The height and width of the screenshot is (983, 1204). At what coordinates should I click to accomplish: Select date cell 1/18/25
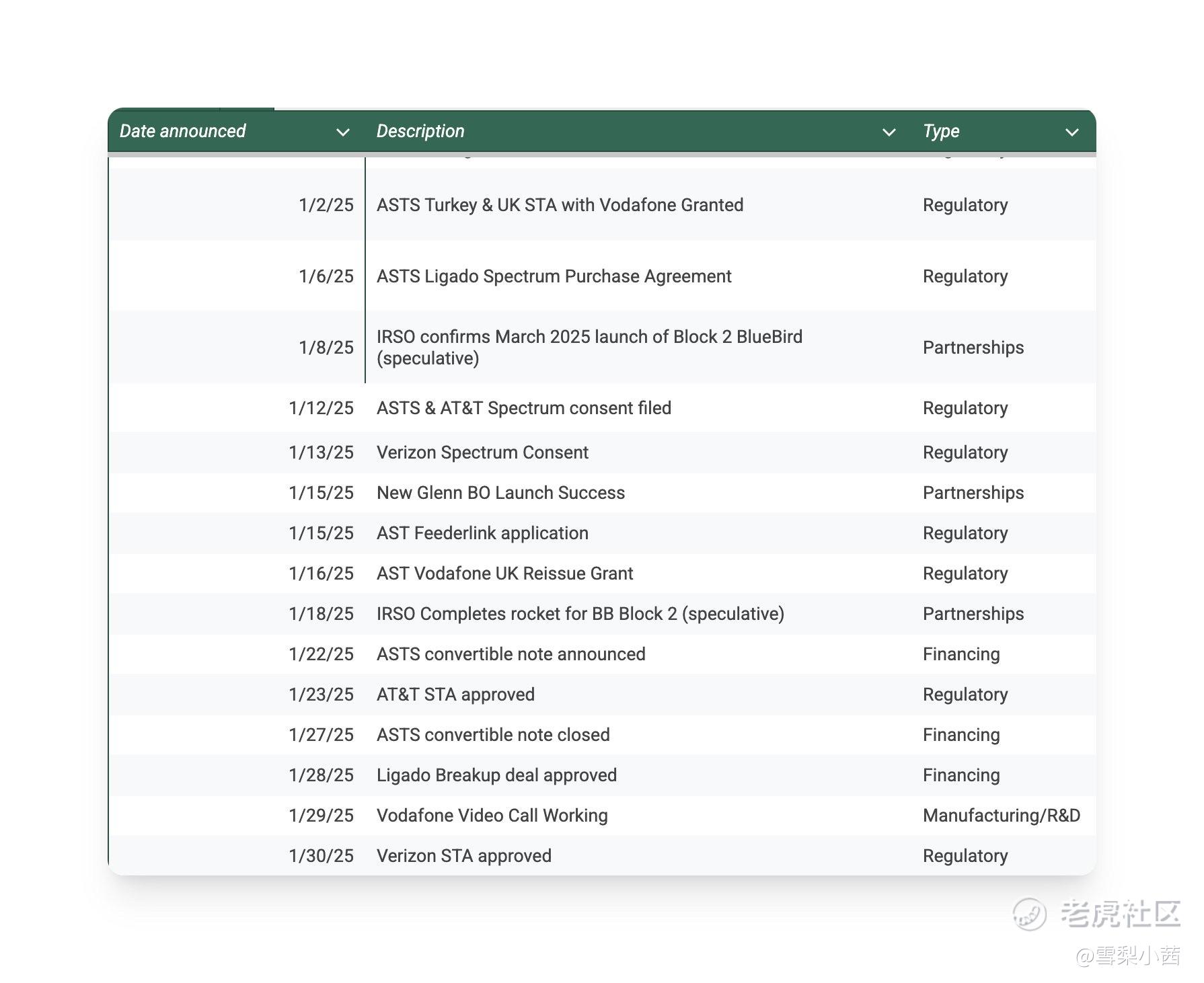pos(321,614)
